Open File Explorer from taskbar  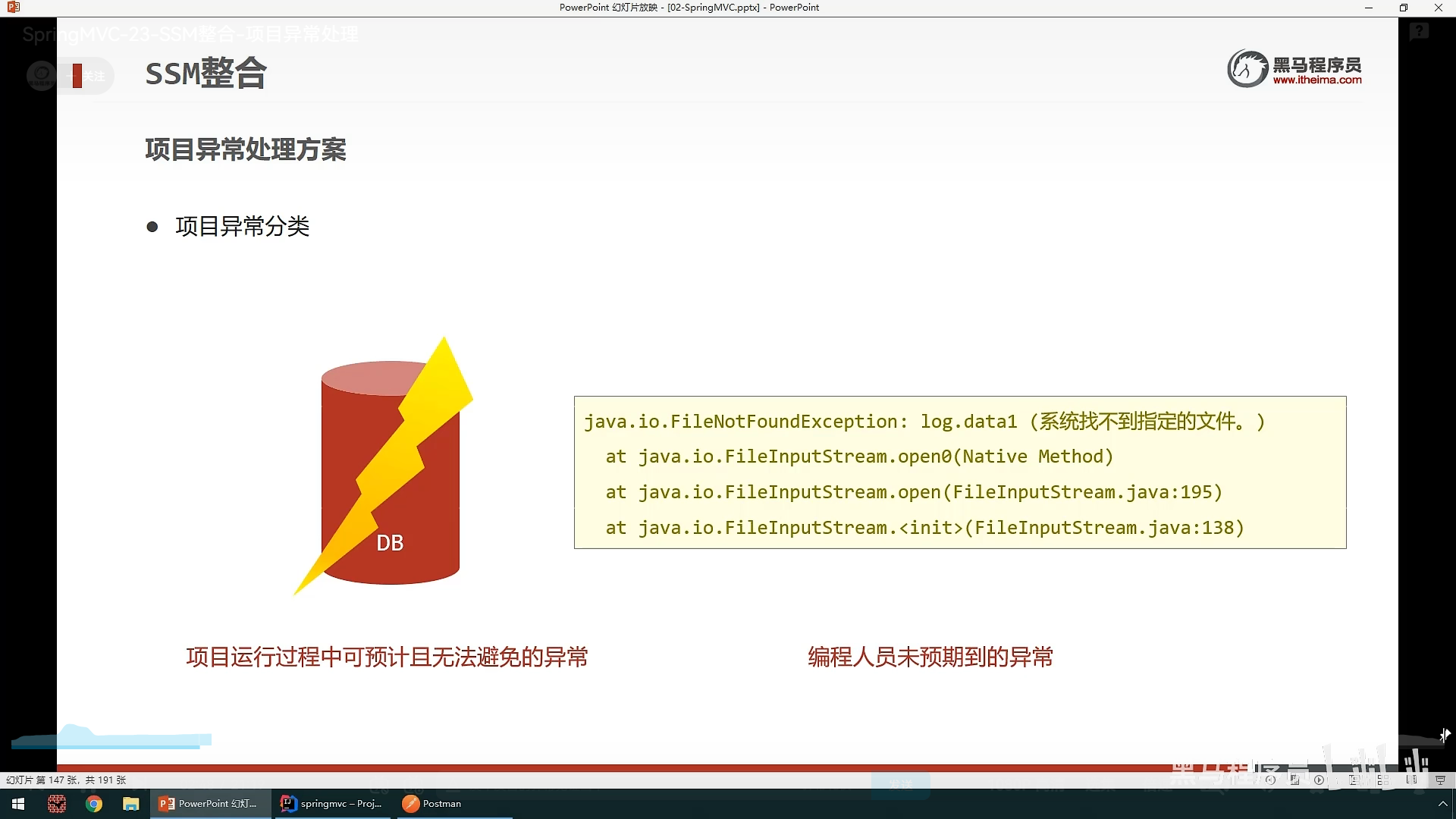point(131,804)
